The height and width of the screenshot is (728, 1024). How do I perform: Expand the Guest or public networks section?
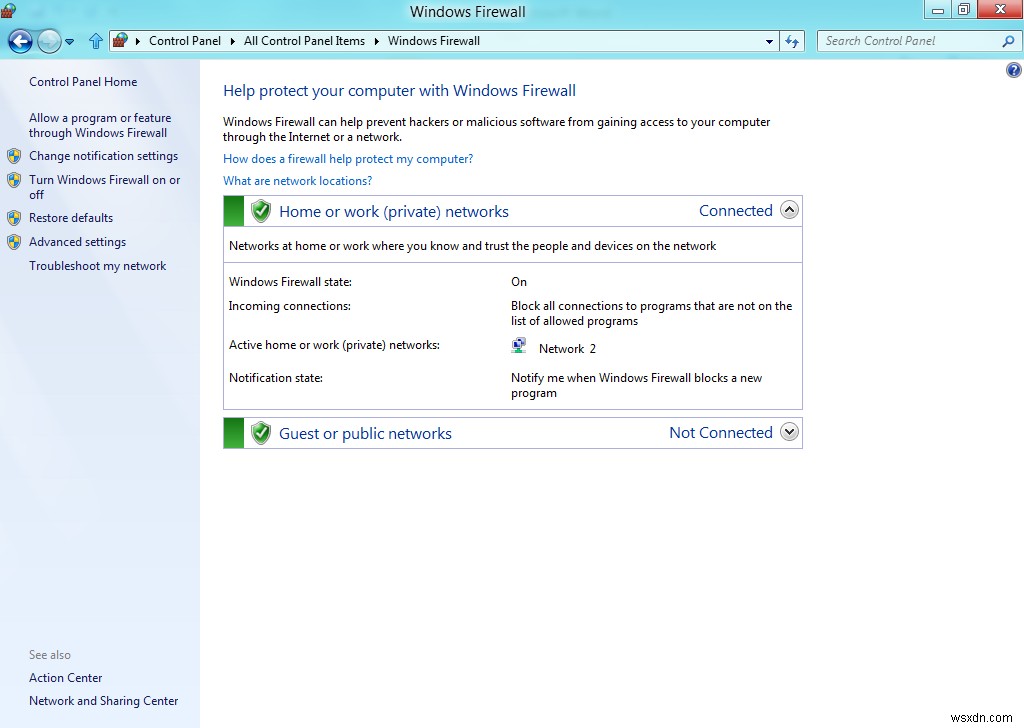789,432
